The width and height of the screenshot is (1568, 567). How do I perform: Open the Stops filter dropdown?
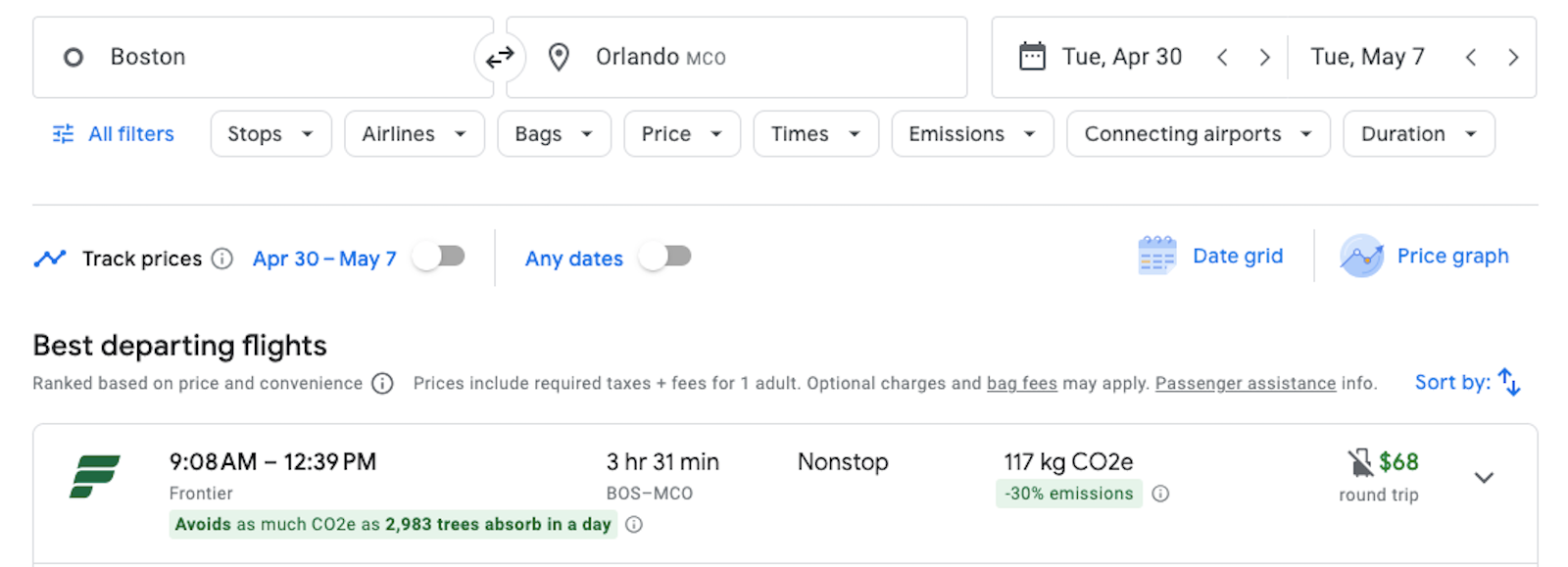(x=270, y=134)
